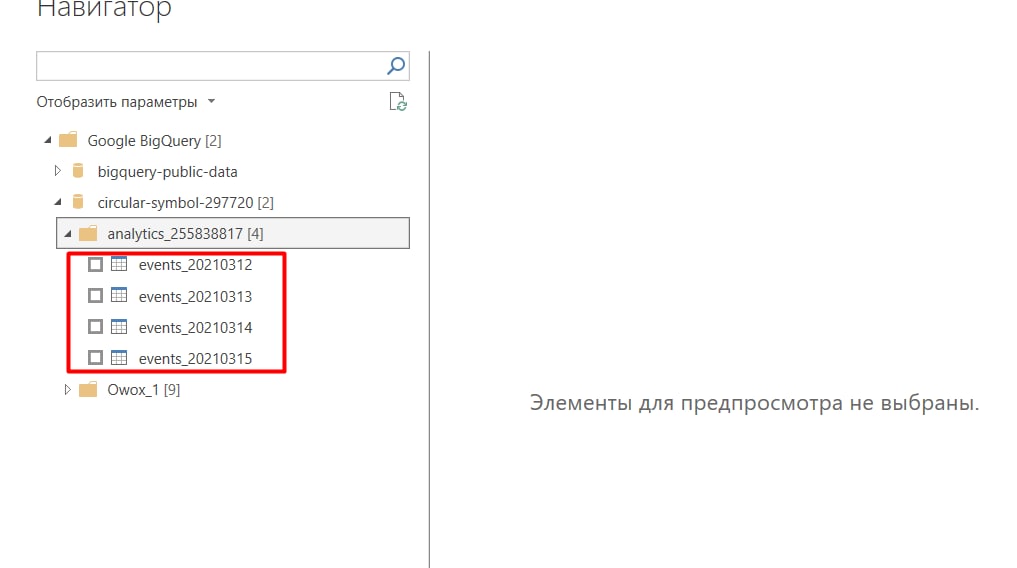The width and height of the screenshot is (1017, 568).
Task: Click the circular-symbol-297720 database icon
Action: click(78, 202)
